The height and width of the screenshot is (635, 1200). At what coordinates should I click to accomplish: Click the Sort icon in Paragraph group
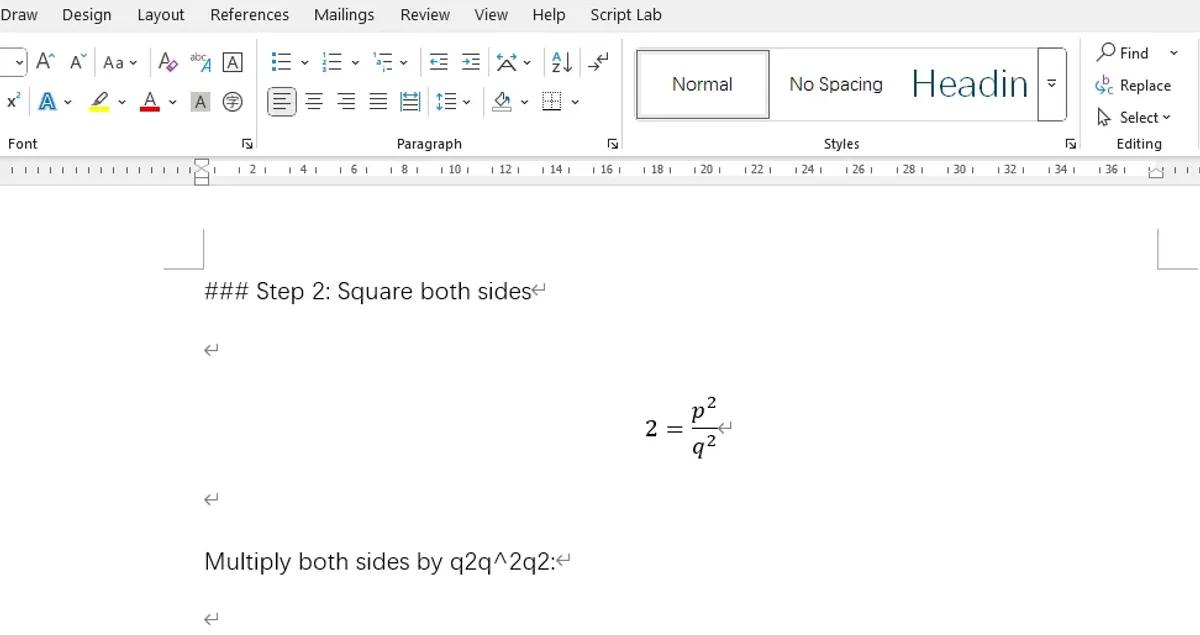tap(560, 61)
